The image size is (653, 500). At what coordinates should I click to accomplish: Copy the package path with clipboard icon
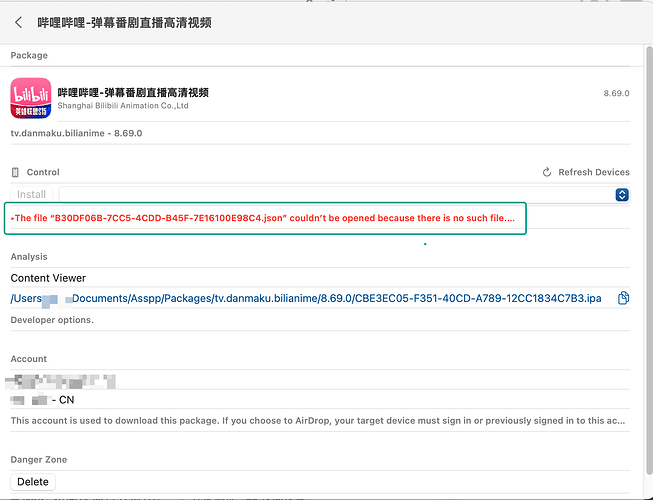click(623, 298)
